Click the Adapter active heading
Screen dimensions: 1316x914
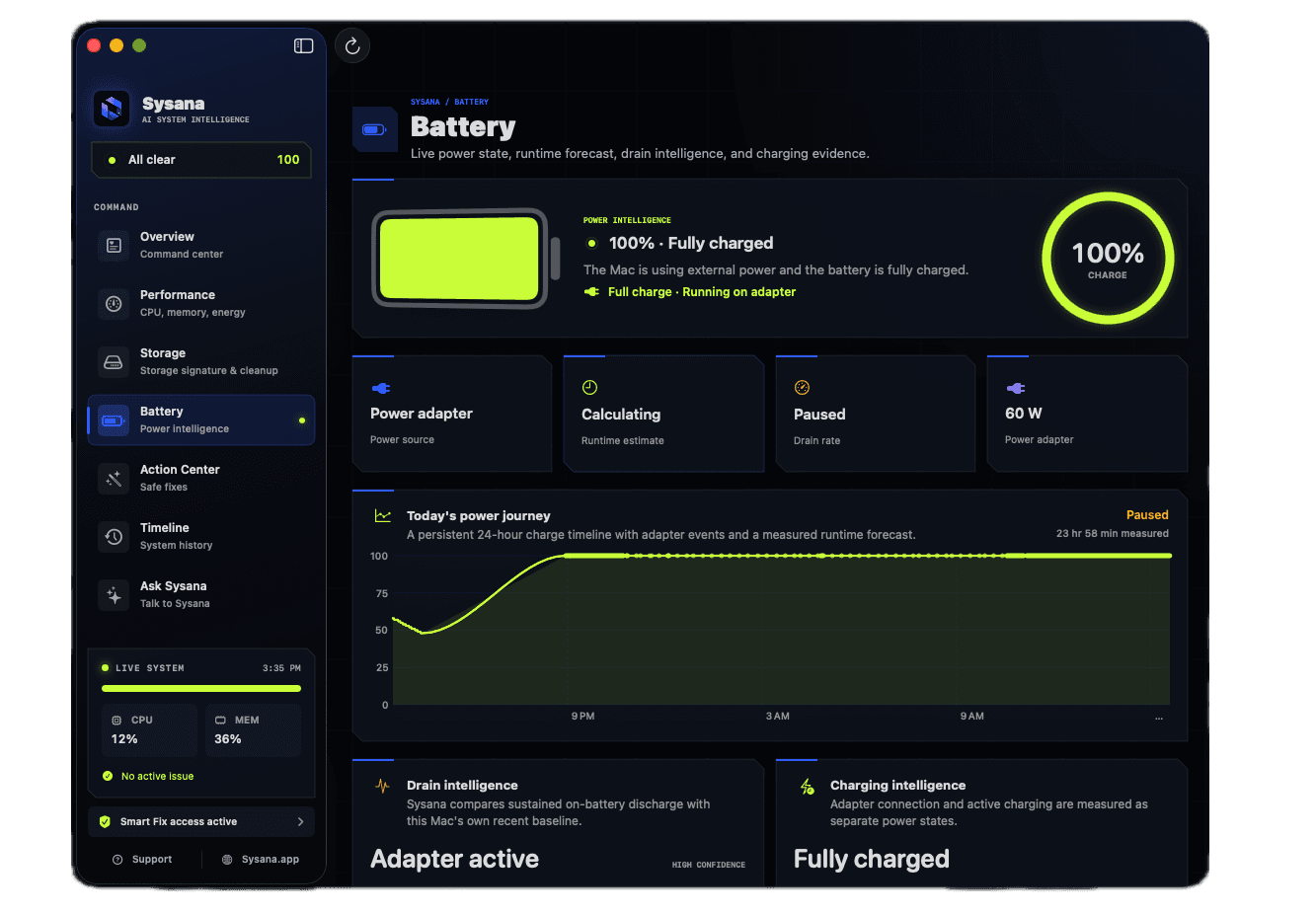[454, 859]
